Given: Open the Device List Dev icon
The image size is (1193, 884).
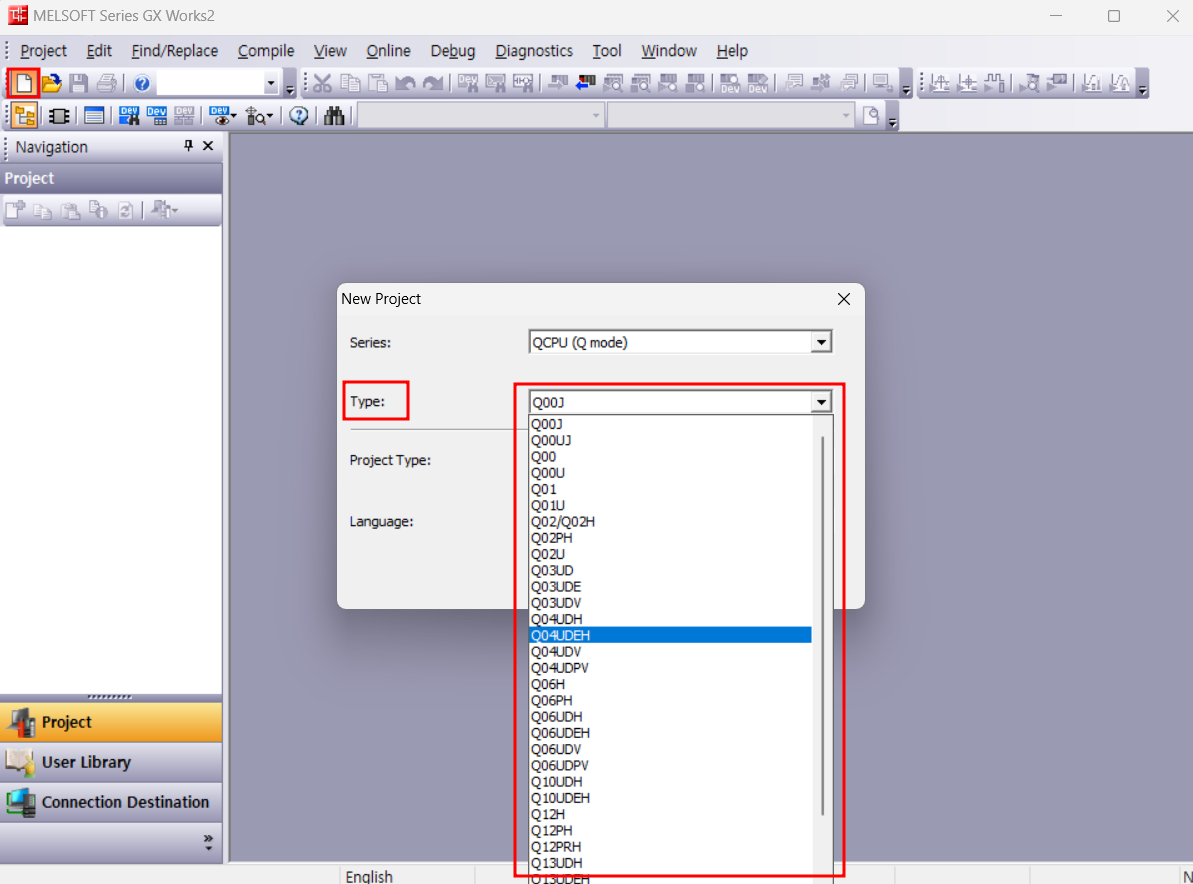Looking at the screenshot, I should [157, 116].
